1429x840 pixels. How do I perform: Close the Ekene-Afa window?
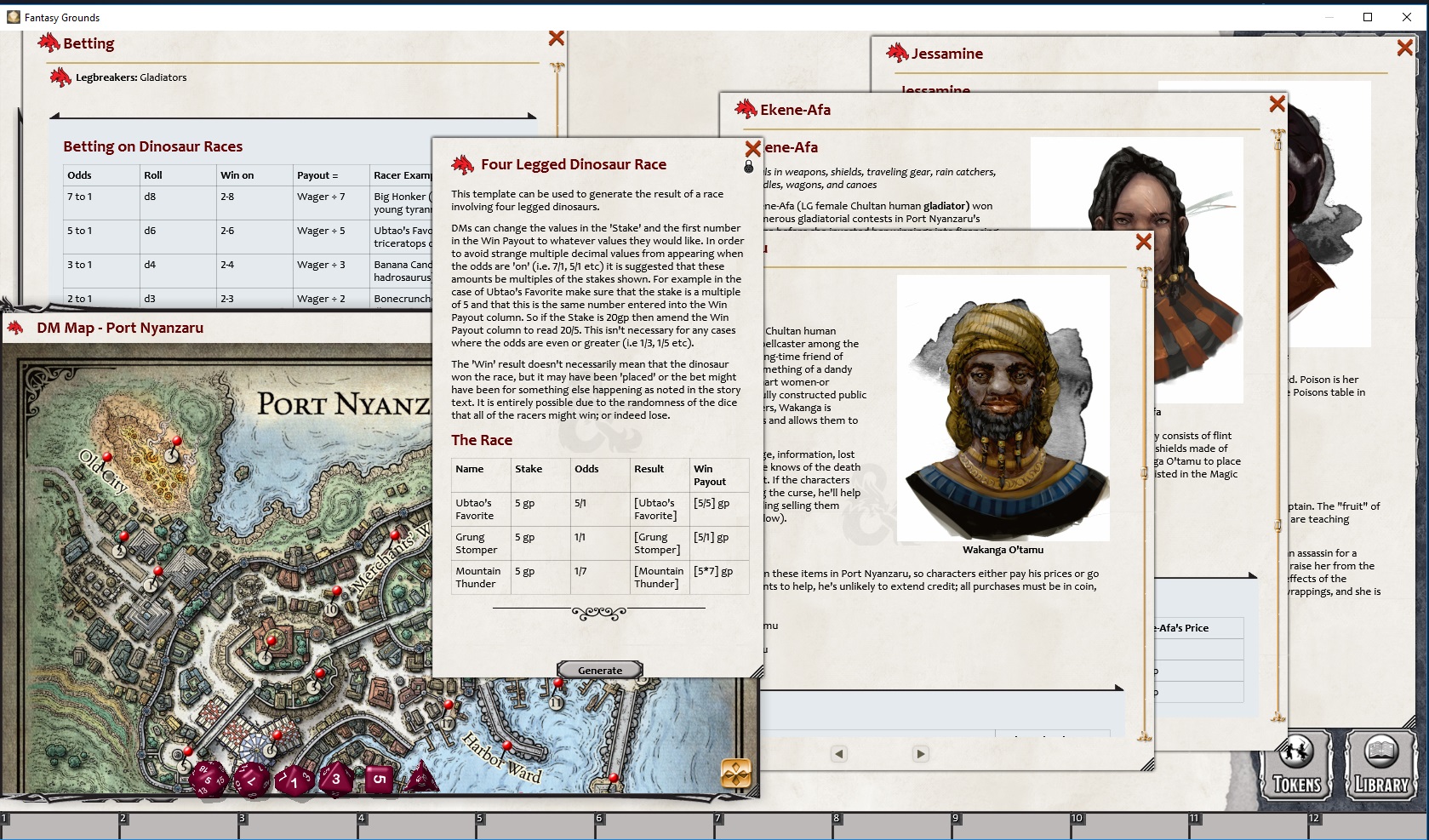(x=1277, y=104)
